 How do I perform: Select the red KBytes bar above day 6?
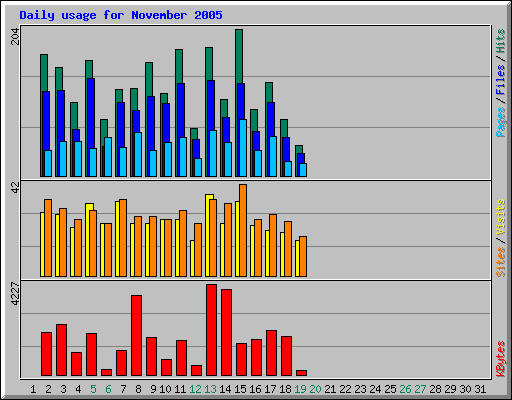pos(106,372)
